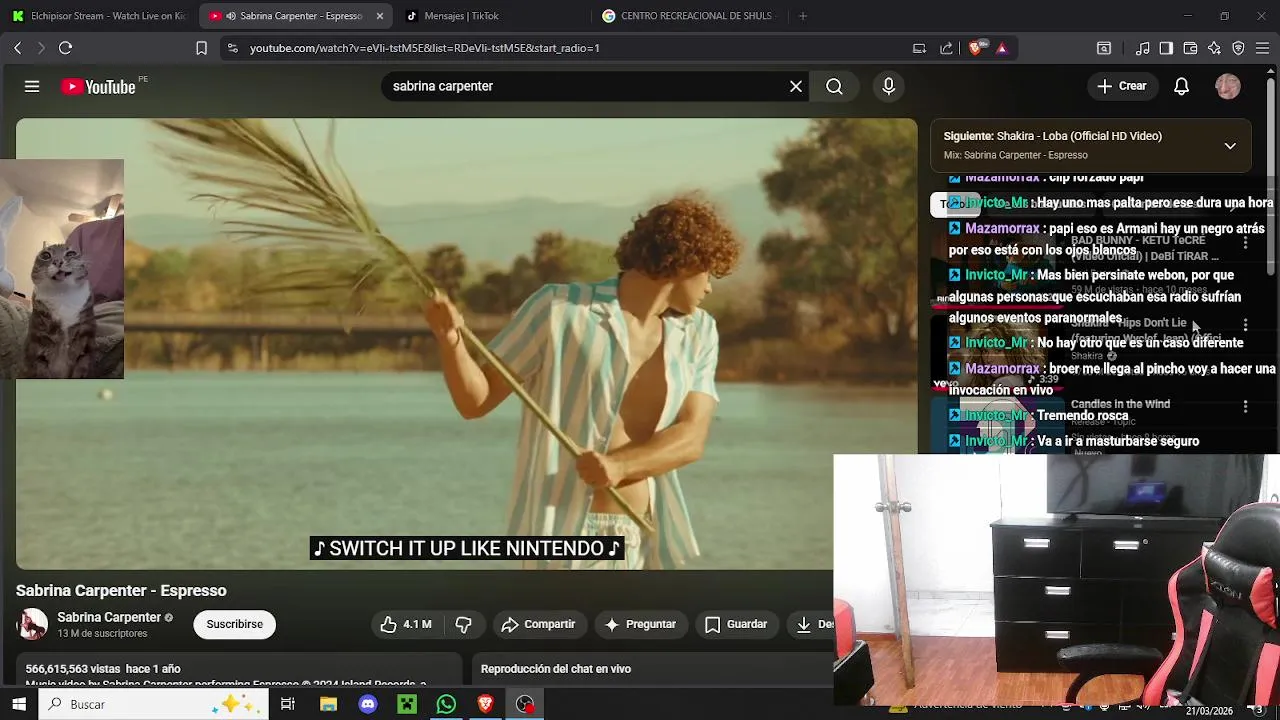Click the install/cast screen icon in address bar

pos(919,48)
